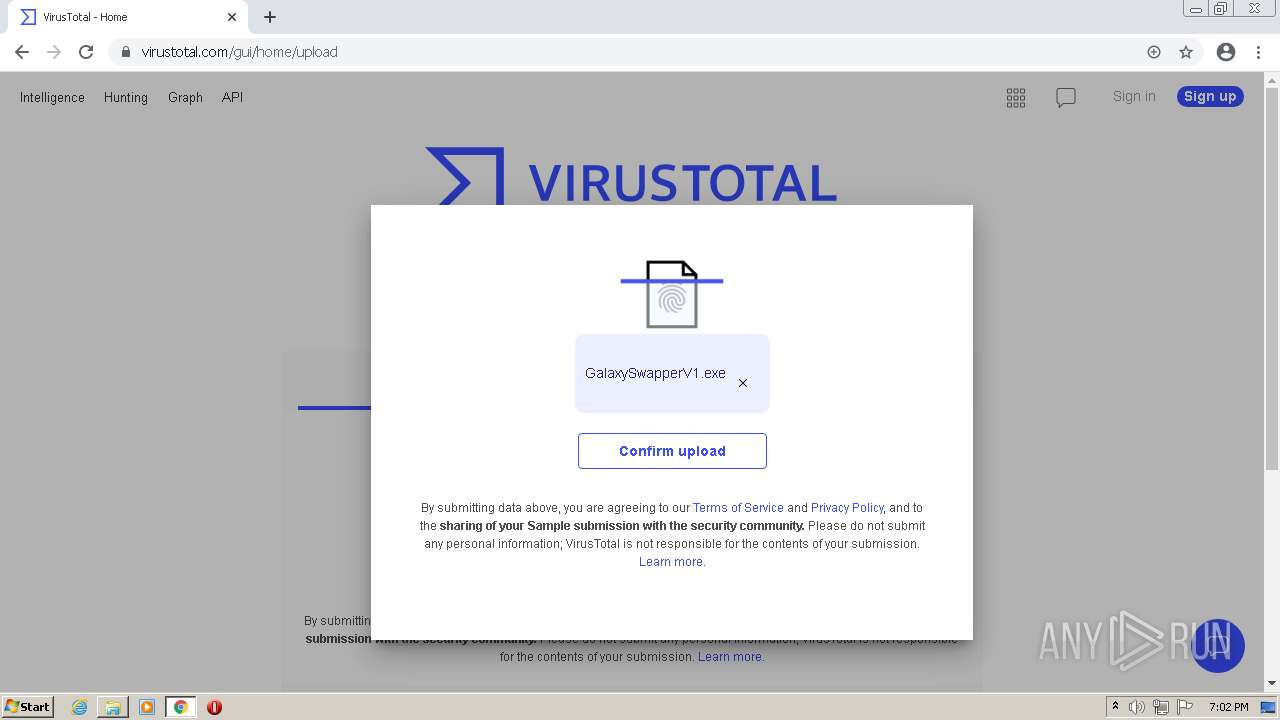The height and width of the screenshot is (720, 1280).
Task: Open Learn more link in the dialog
Action: [671, 562]
